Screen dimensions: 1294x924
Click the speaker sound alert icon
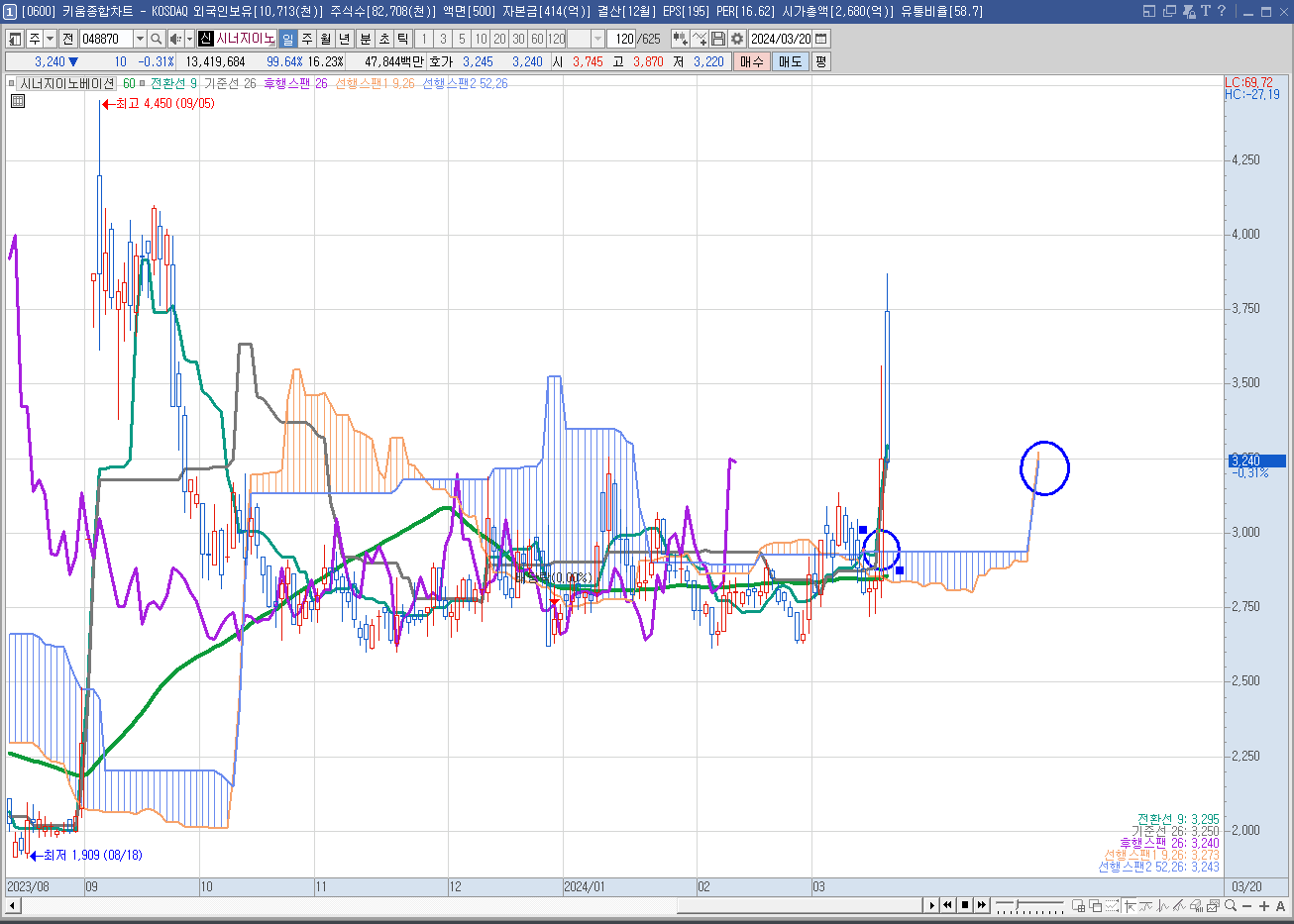(x=175, y=39)
